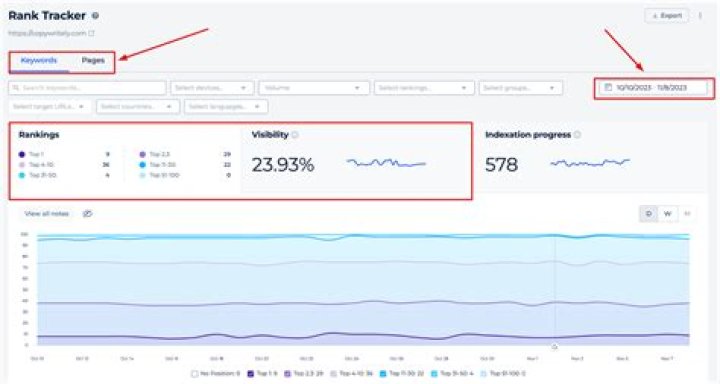Viewport: 720px width, 384px height.
Task: Toggle No Position series in chart legend
Action: pos(215,374)
